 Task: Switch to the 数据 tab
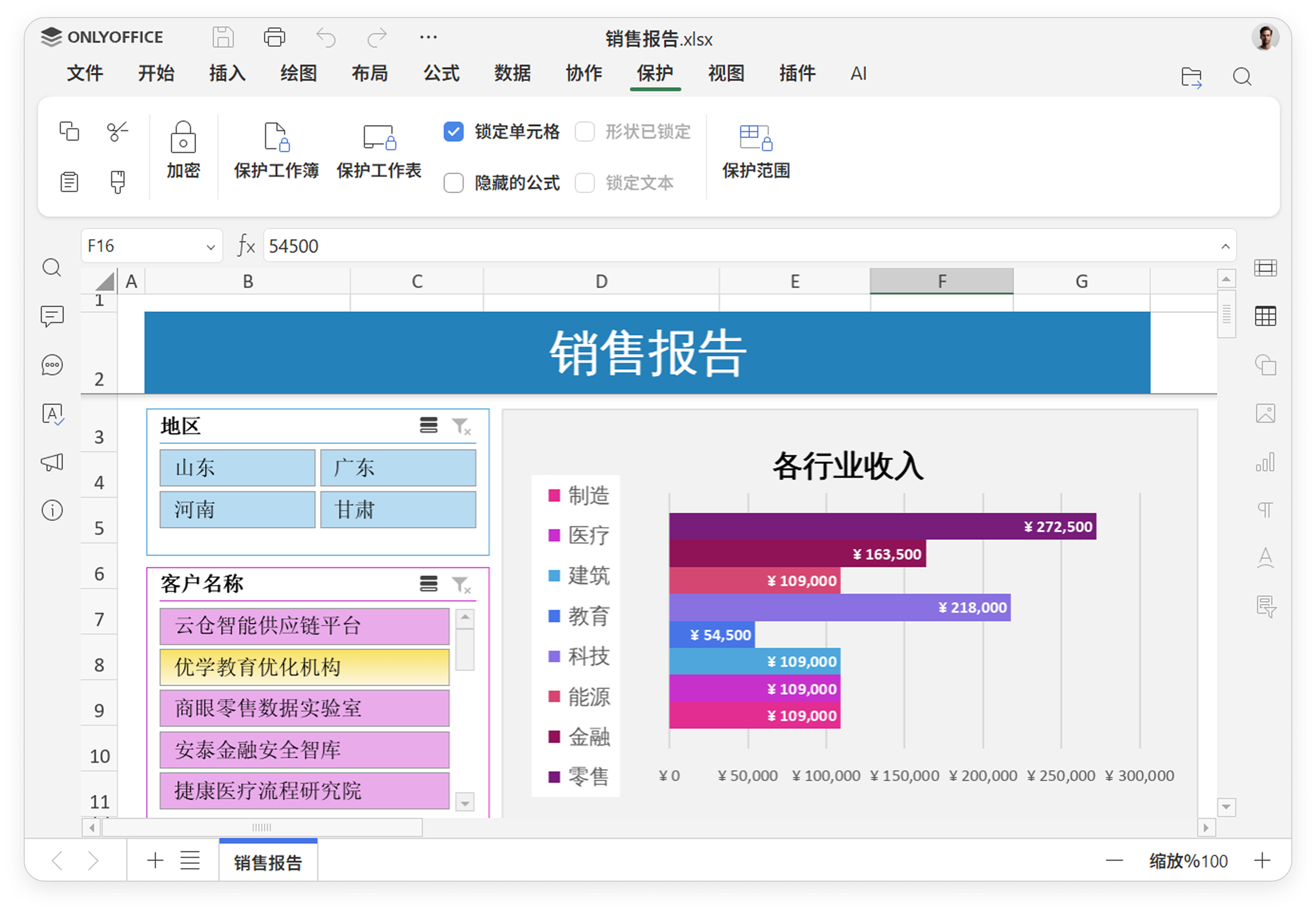(x=513, y=74)
